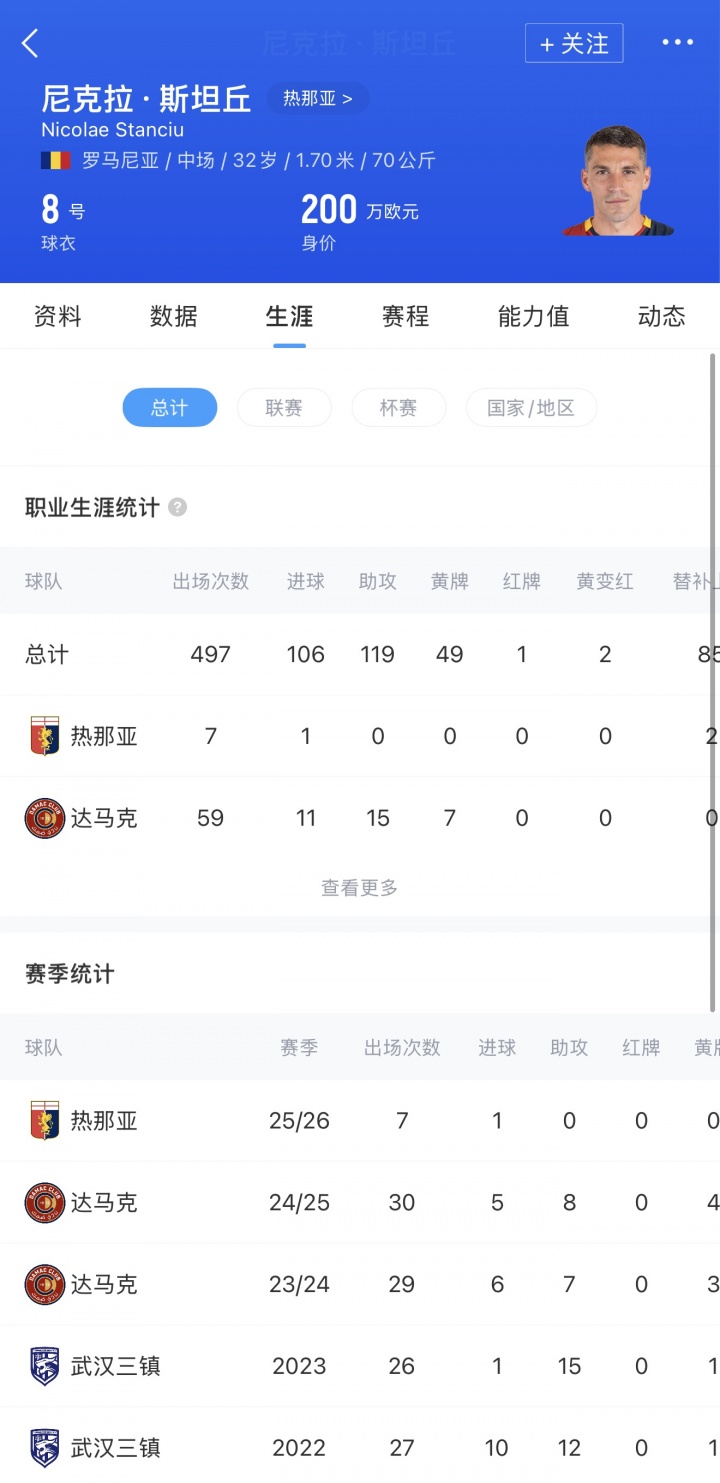720x1483 pixels.
Task: Select the 总计 filter pill
Action: click(170, 408)
